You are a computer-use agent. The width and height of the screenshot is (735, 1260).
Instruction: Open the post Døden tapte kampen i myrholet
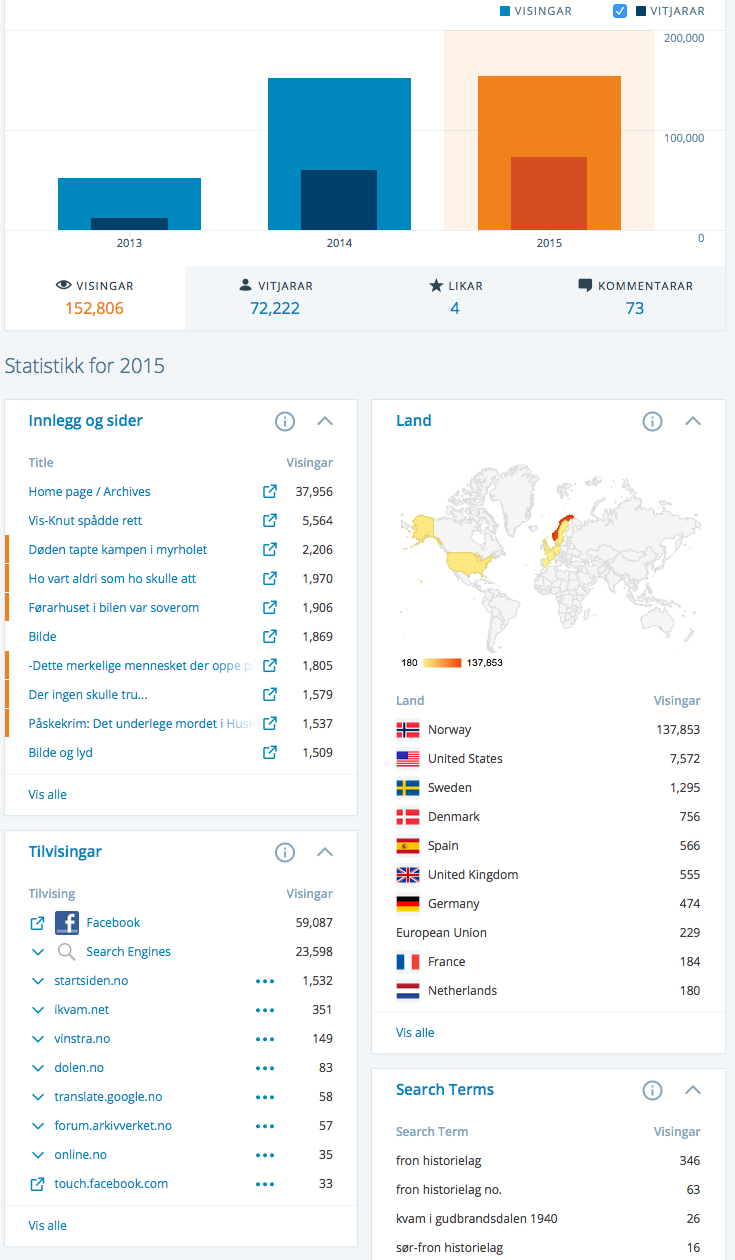(x=118, y=550)
